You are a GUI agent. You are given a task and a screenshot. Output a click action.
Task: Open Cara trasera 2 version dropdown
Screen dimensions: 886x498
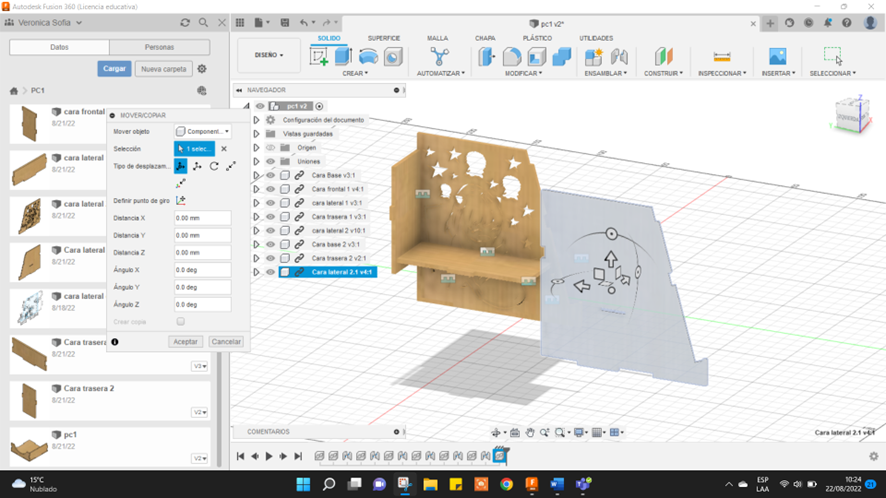[x=199, y=413]
